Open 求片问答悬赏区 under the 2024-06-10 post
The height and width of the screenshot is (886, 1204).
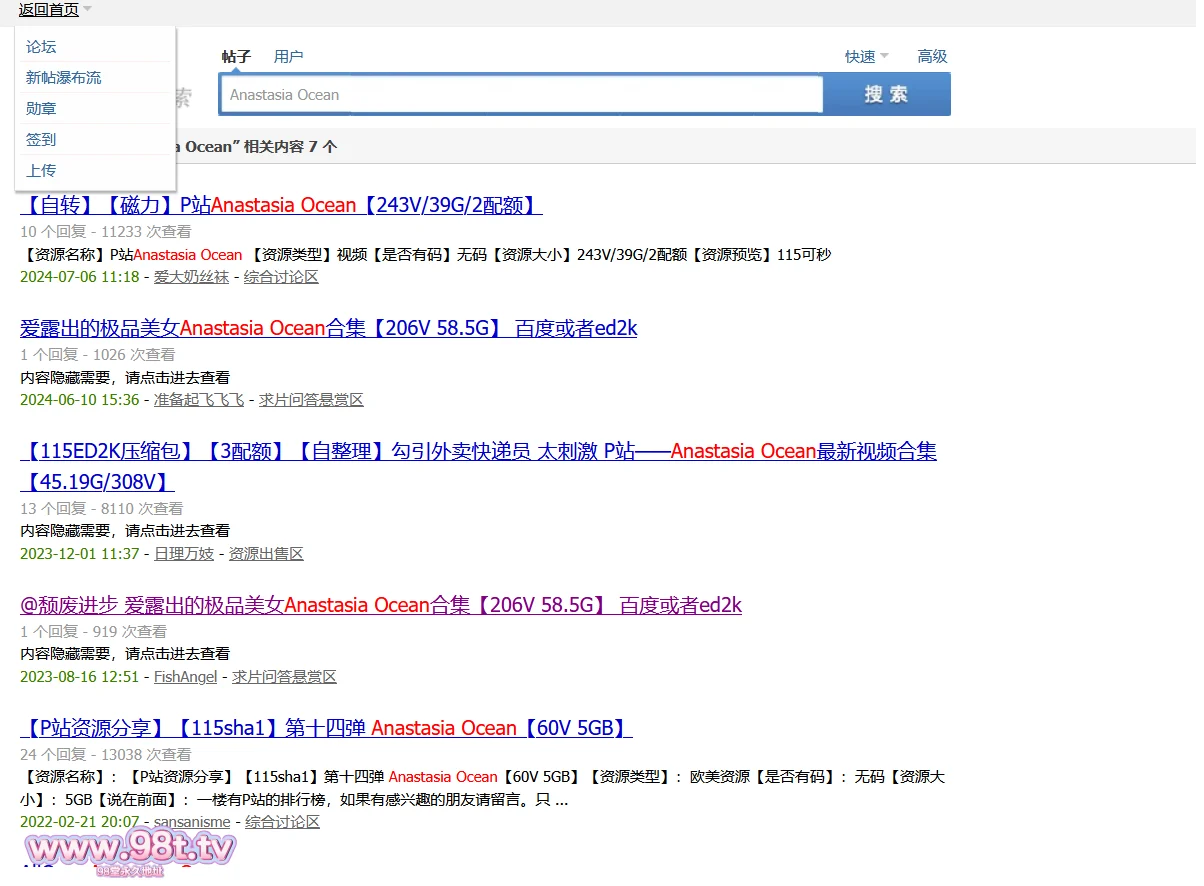311,400
